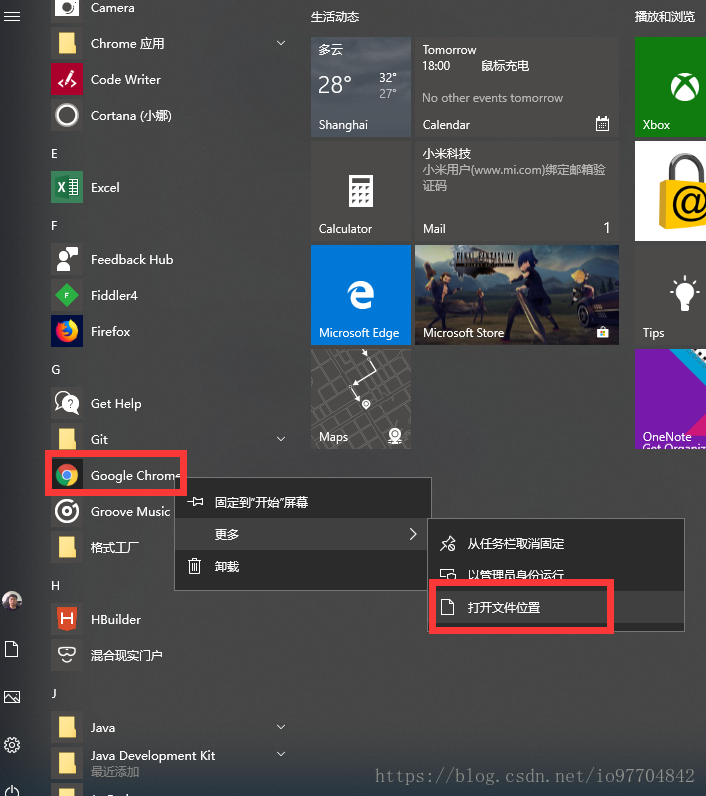The image size is (706, 796).
Task: Open Get Help app icon
Action: tap(67, 404)
